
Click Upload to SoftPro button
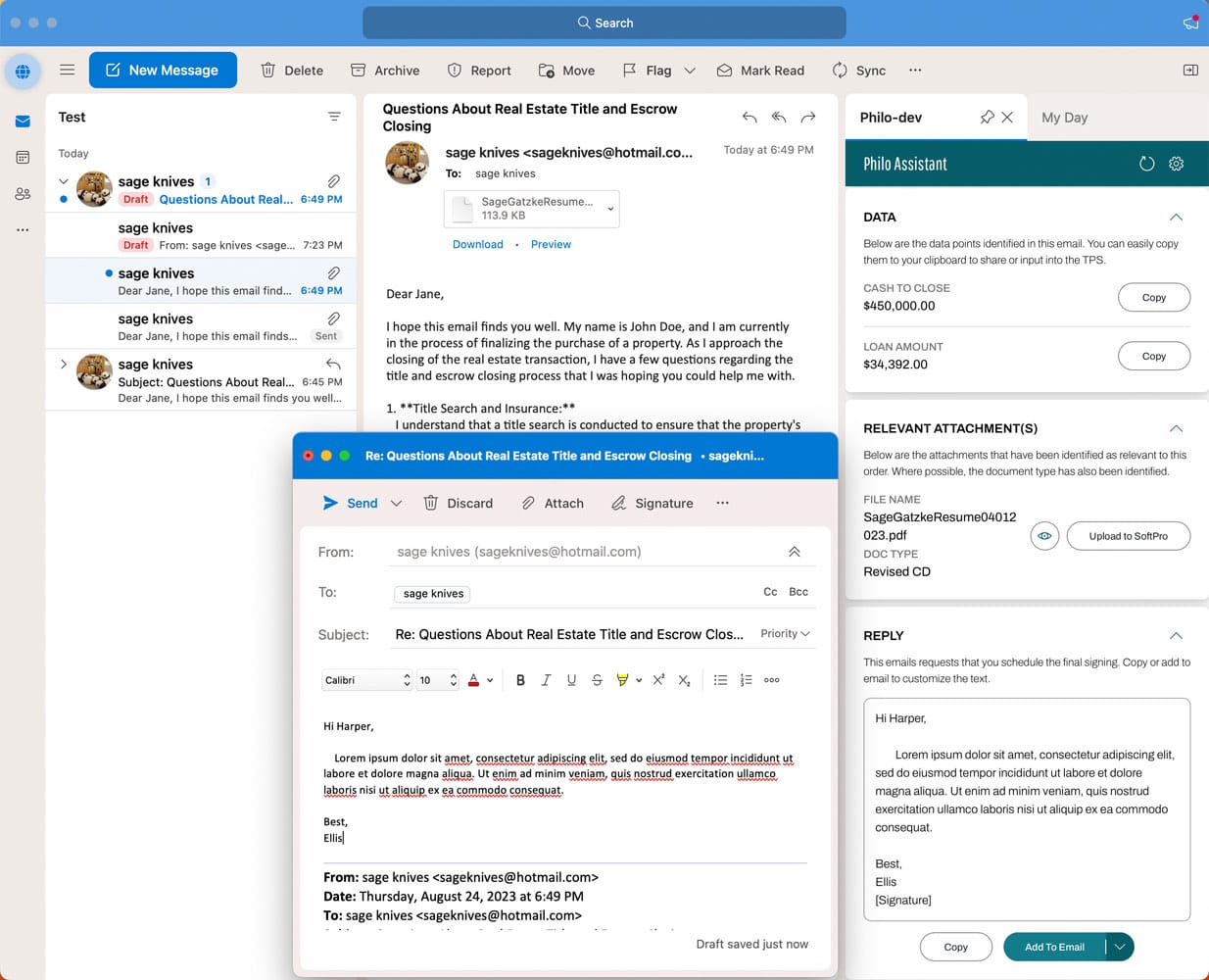tap(1128, 536)
